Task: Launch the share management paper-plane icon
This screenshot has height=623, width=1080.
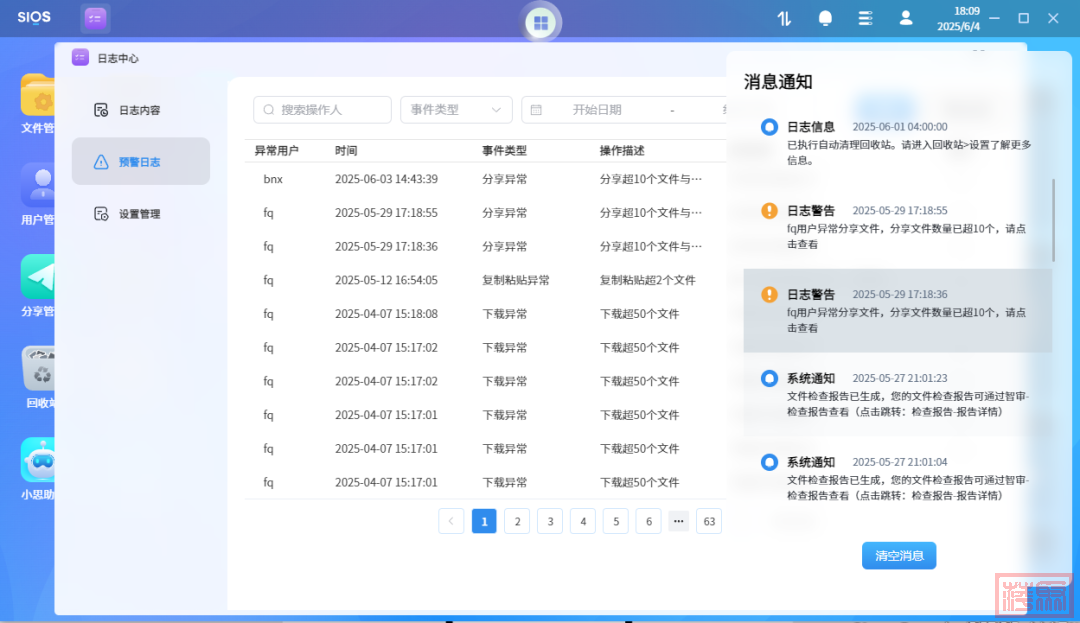Action: [x=40, y=278]
